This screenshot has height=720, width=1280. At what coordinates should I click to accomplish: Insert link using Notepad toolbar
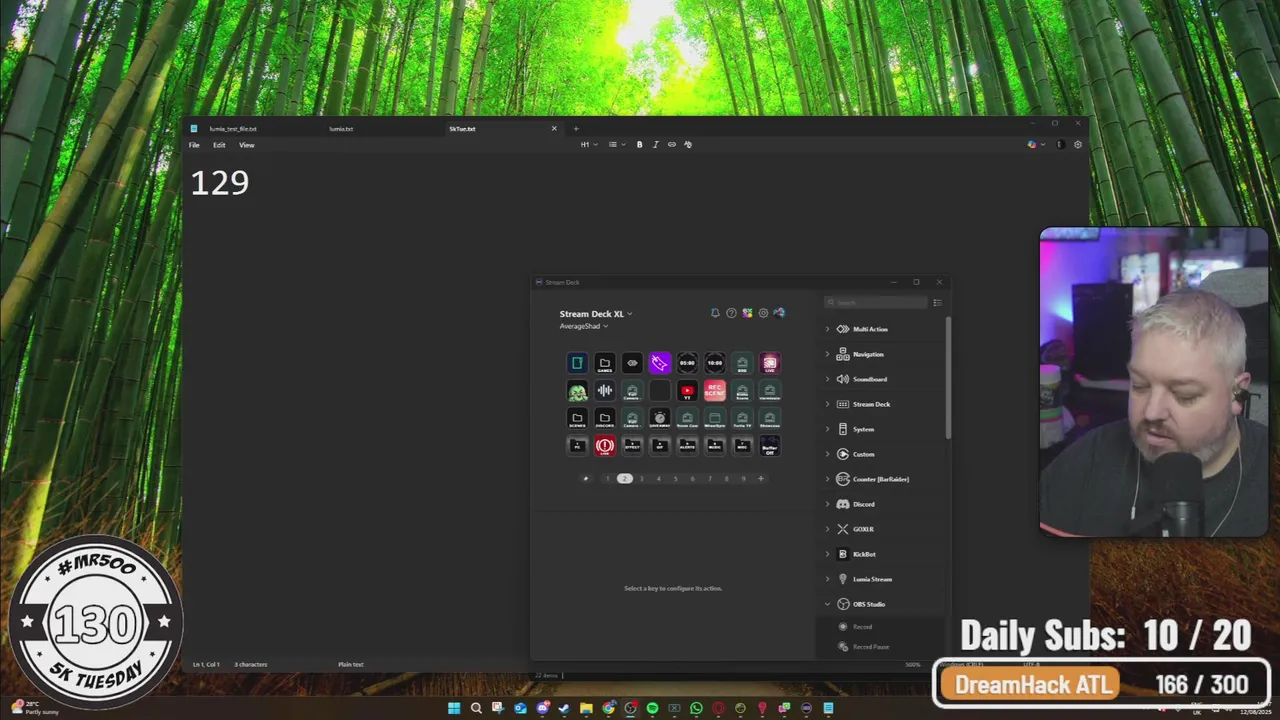click(672, 144)
